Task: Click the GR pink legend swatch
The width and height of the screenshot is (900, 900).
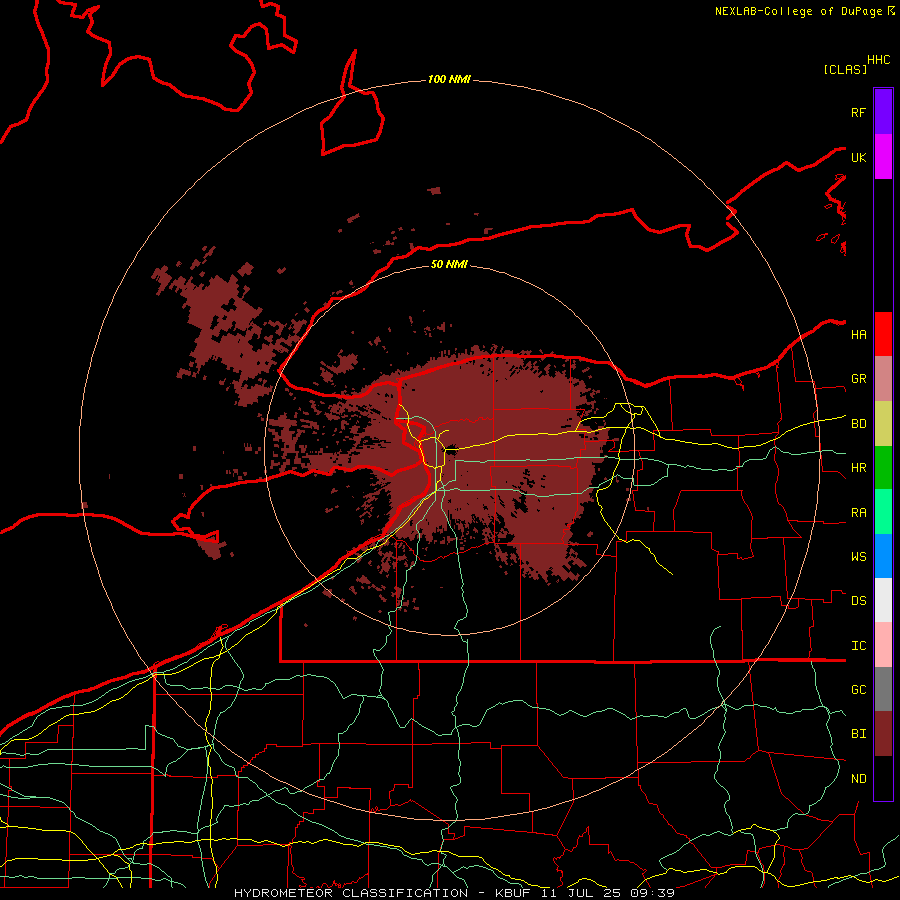Action: click(x=883, y=379)
